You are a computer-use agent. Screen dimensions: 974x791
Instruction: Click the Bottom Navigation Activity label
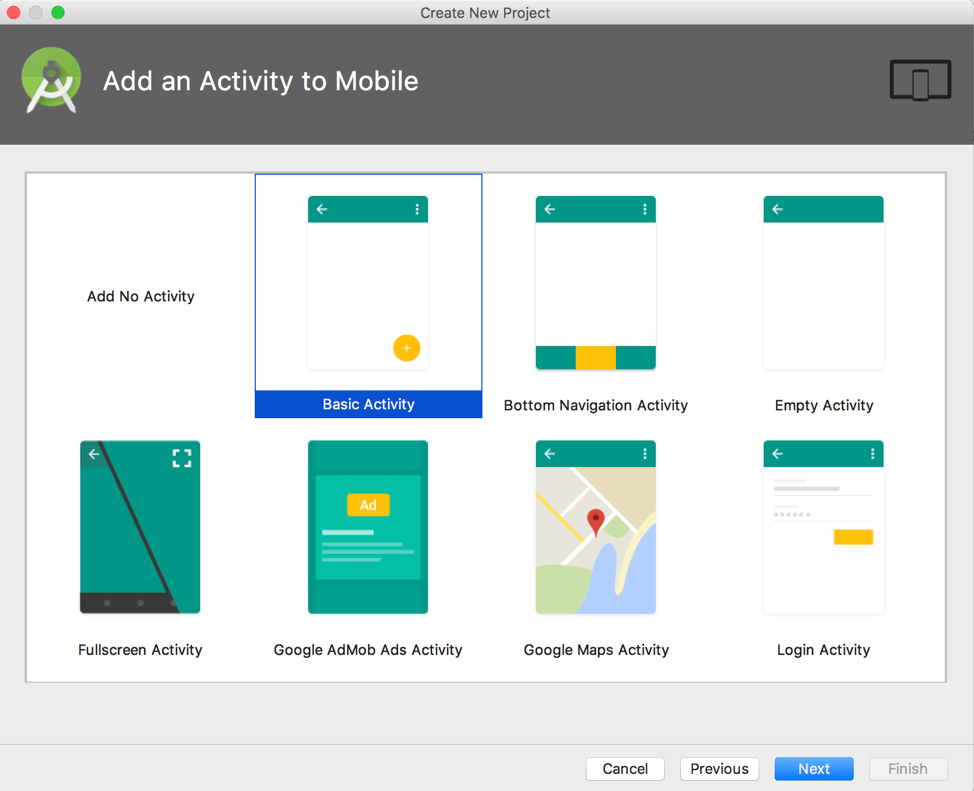pos(596,405)
